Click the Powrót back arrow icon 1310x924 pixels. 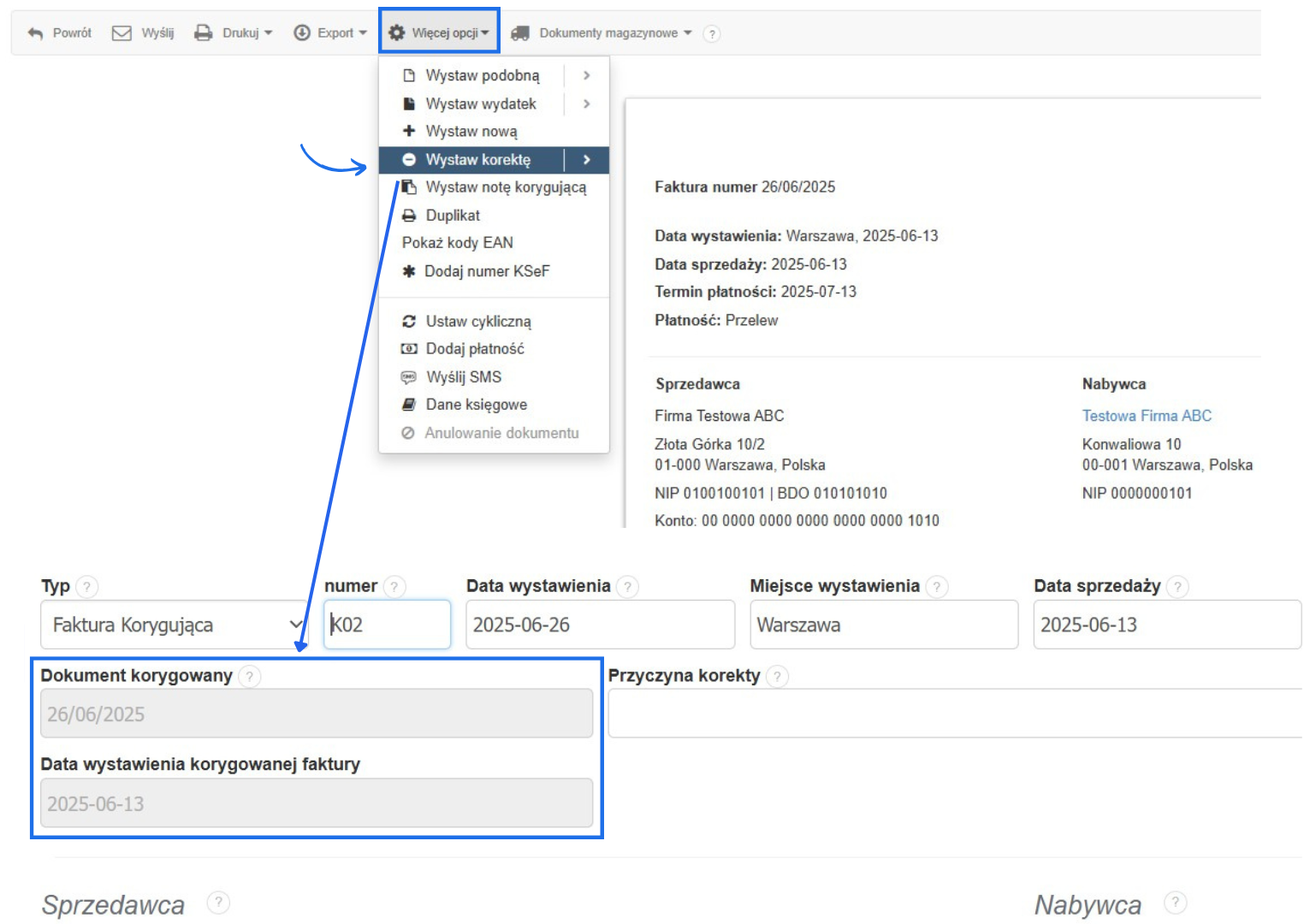[35, 33]
